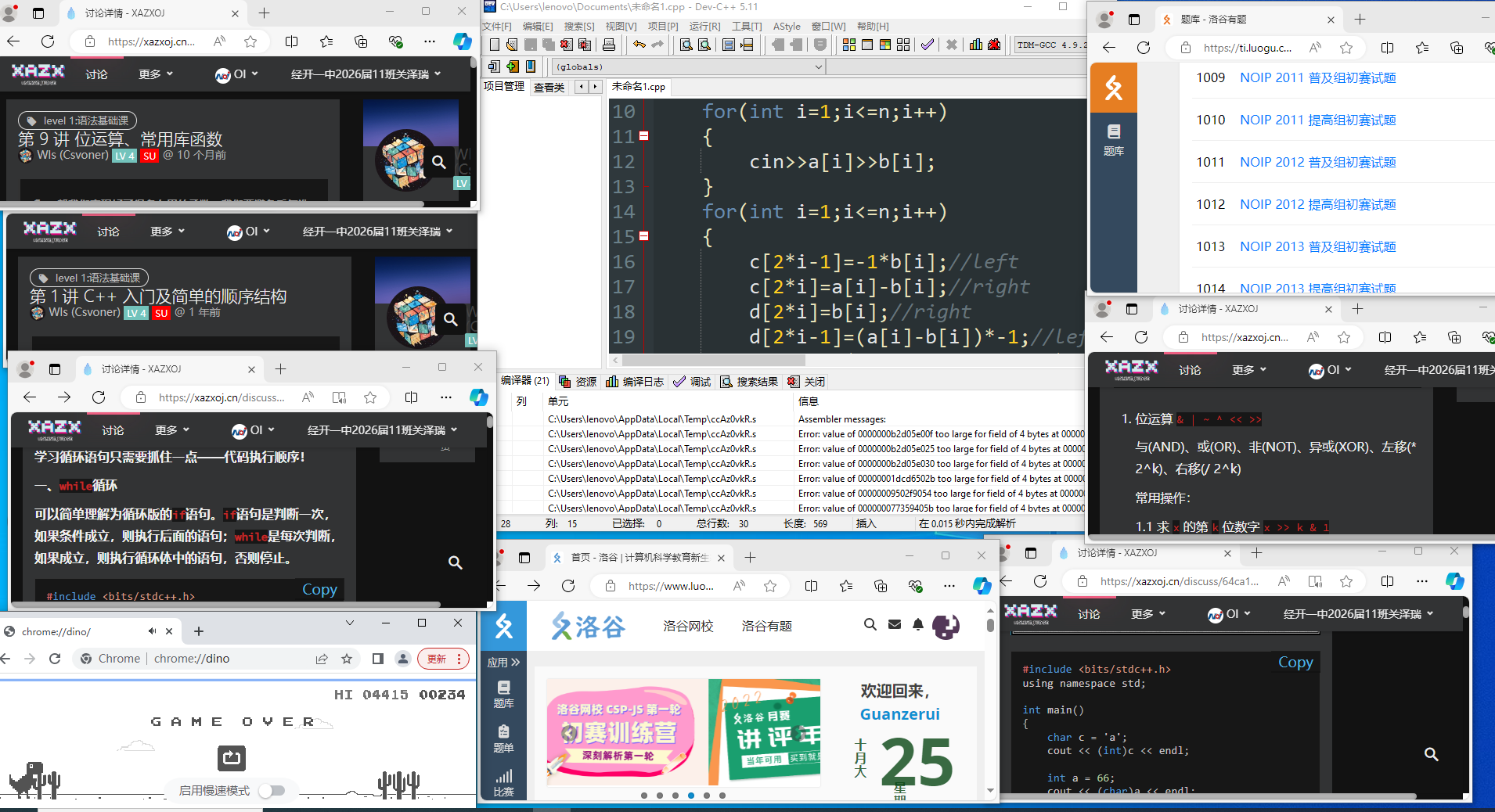Open 文件[F] menu in Dev-C++

[x=497, y=26]
